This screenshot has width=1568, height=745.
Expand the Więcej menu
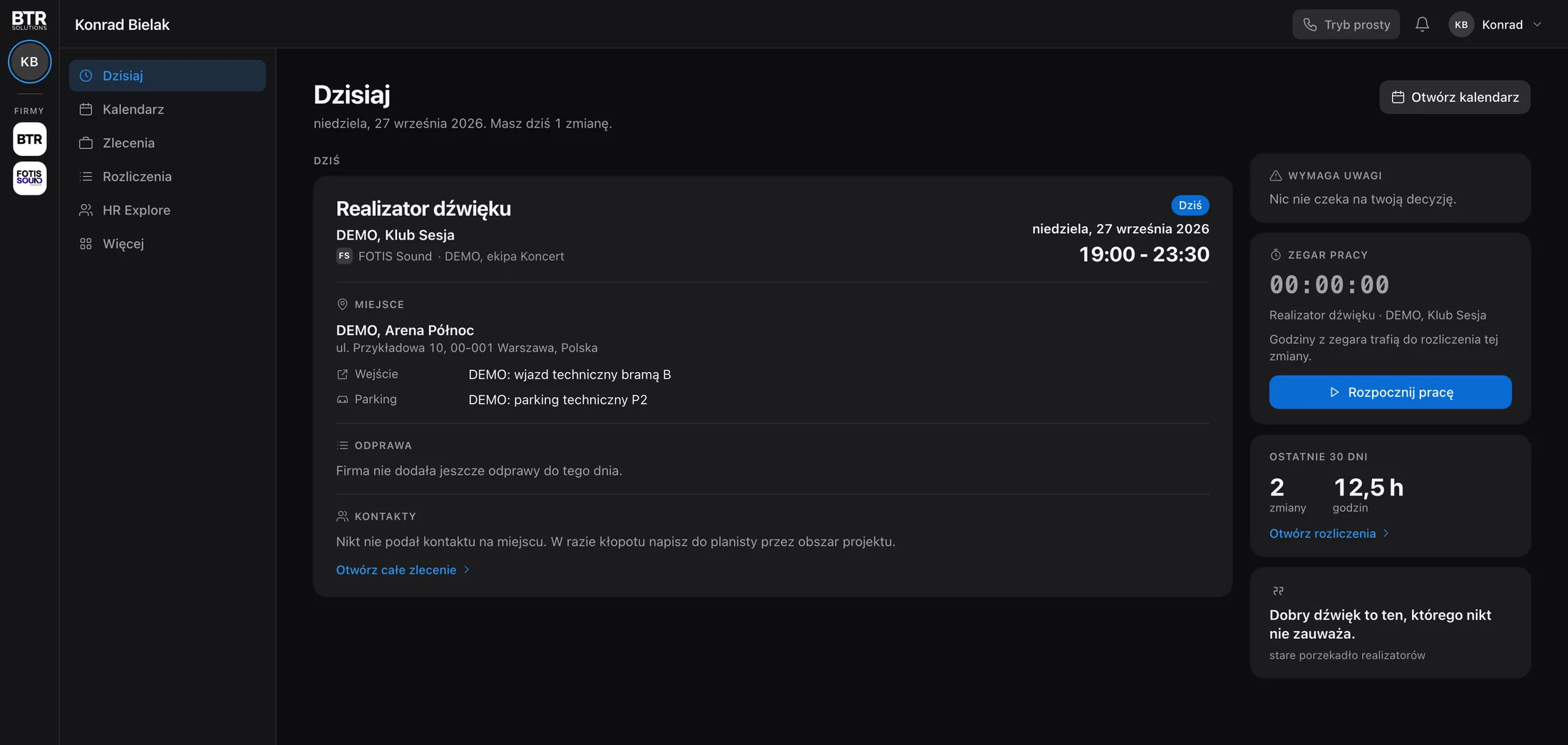(167, 243)
